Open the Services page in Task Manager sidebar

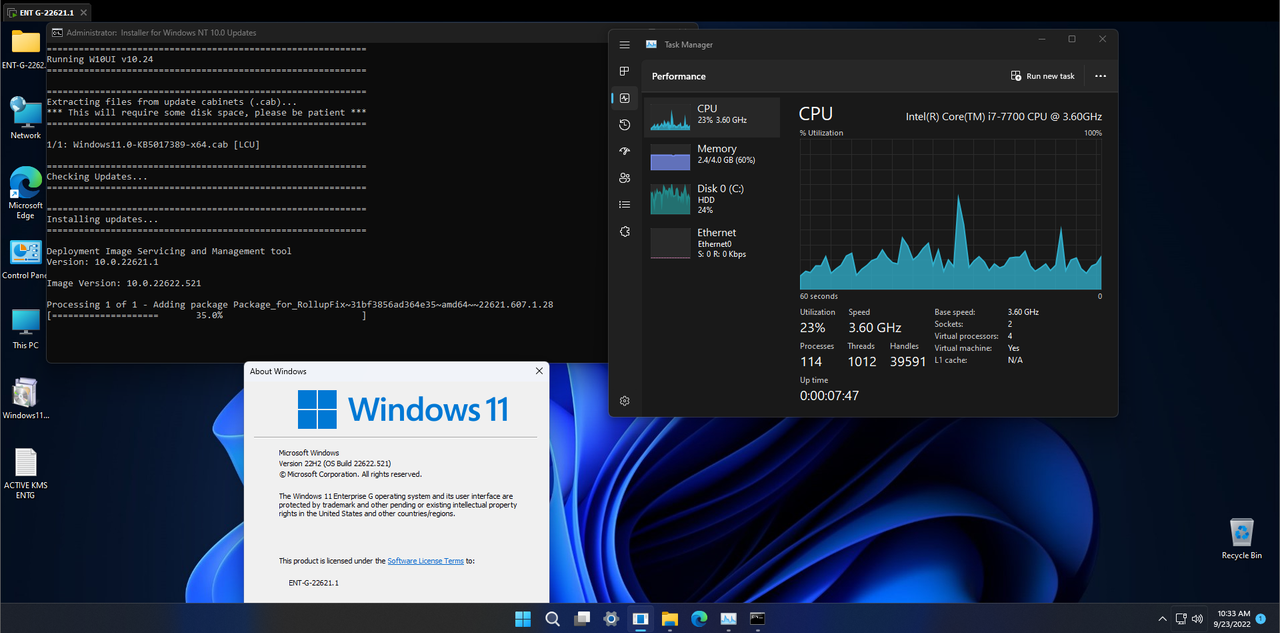click(x=624, y=231)
